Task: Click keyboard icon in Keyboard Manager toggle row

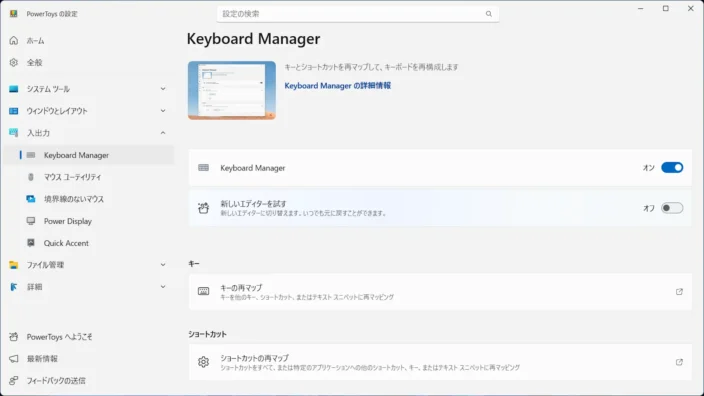Action: coord(203,167)
